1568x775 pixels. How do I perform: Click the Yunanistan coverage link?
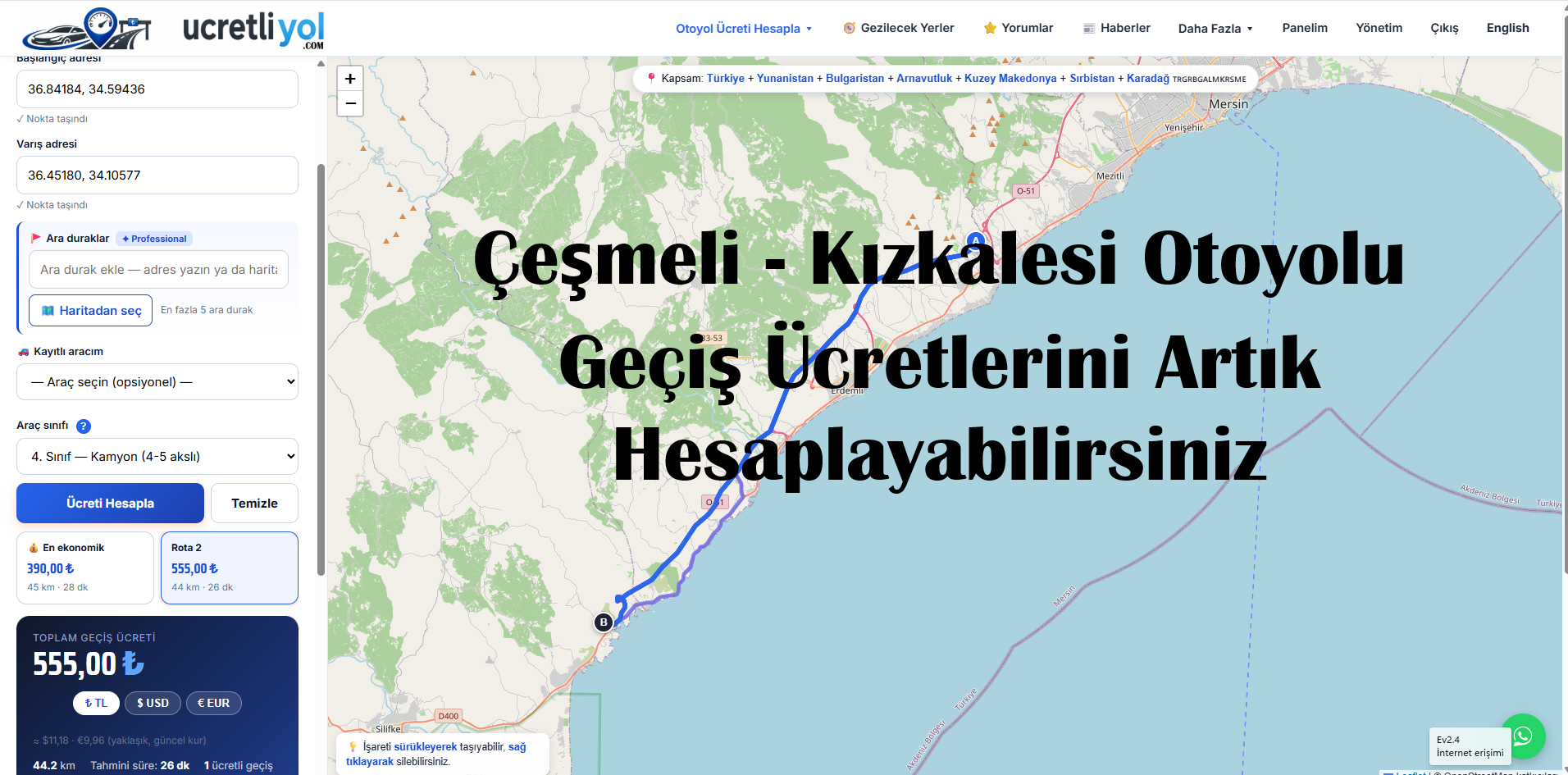785,79
